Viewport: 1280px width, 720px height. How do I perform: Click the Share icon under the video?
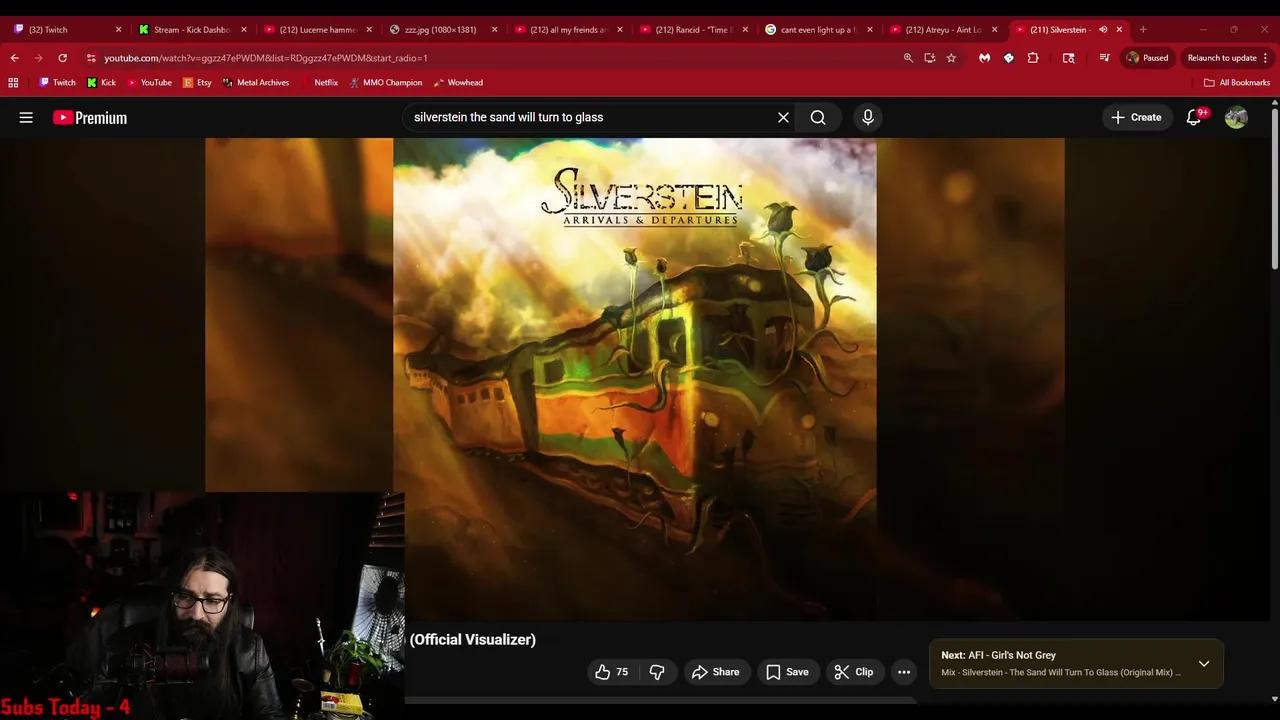716,671
